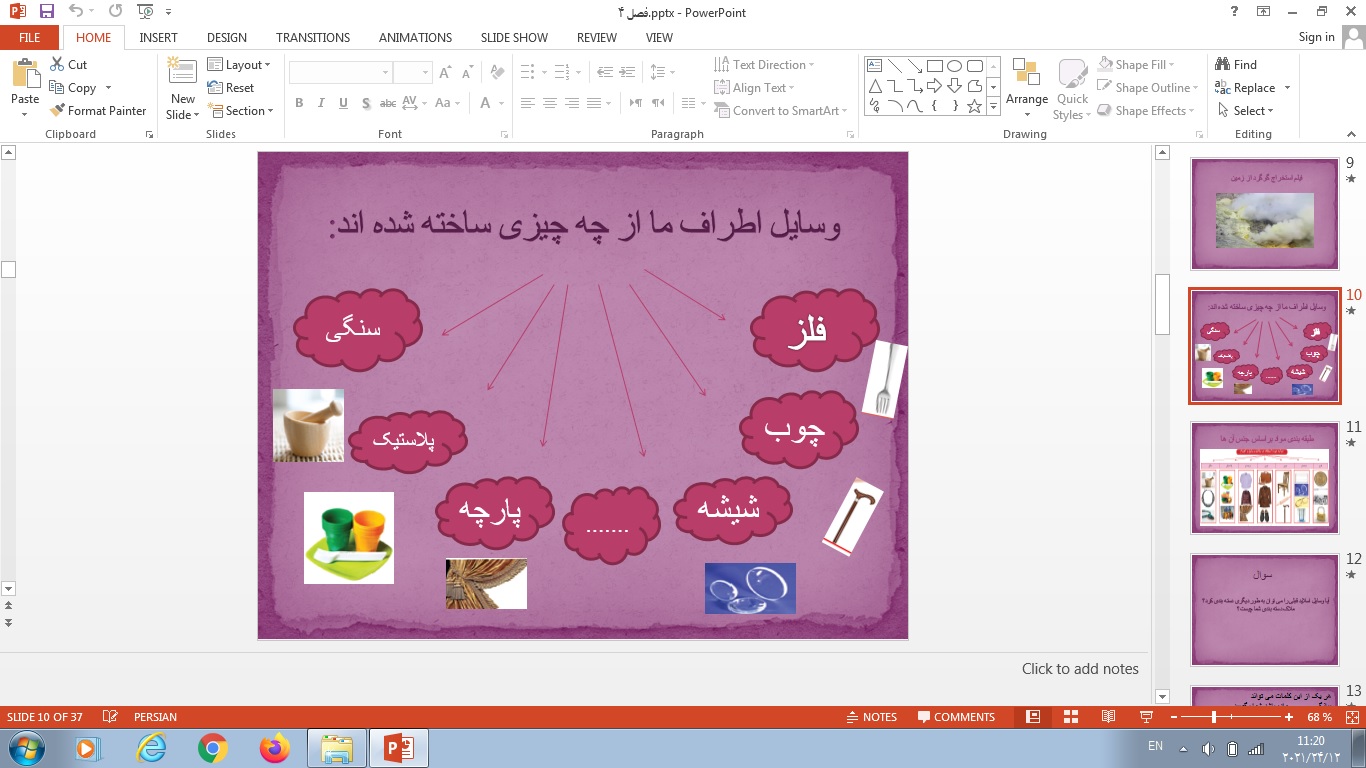This screenshot has height=768, width=1366.
Task: Expand the Layout dropdown
Action: pos(240,65)
